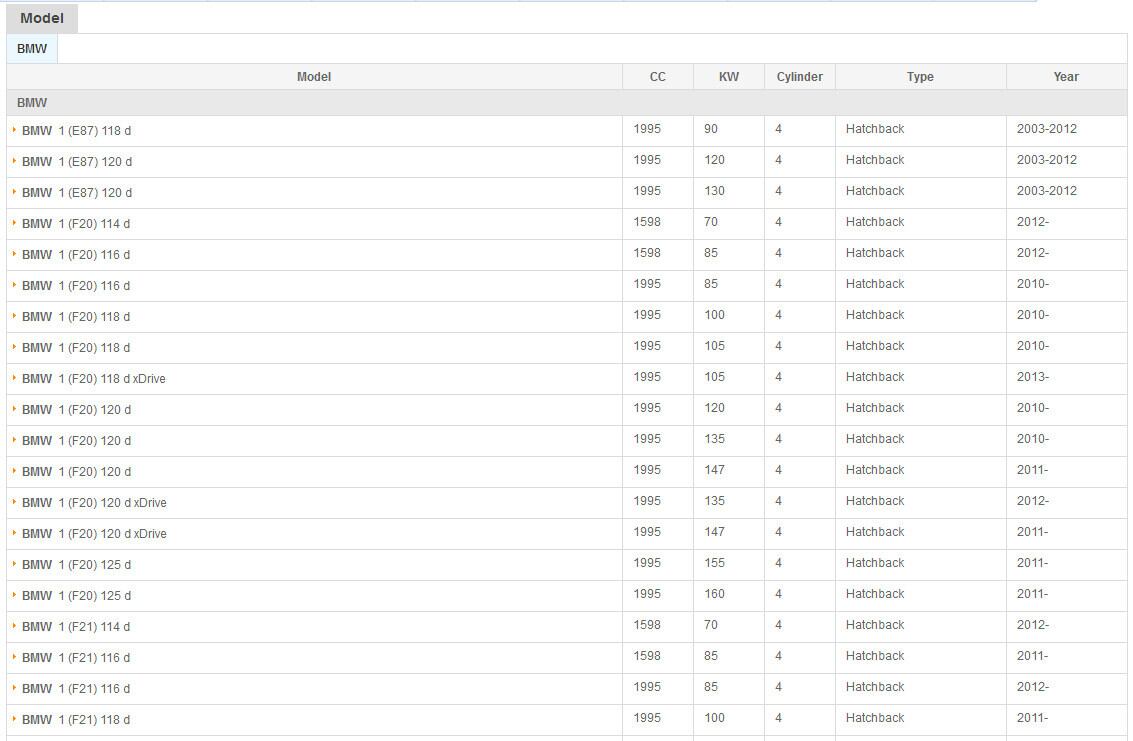Click cylinder value 4 in E87 118 d row
Image resolution: width=1133 pixels, height=741 pixels.
tap(778, 129)
